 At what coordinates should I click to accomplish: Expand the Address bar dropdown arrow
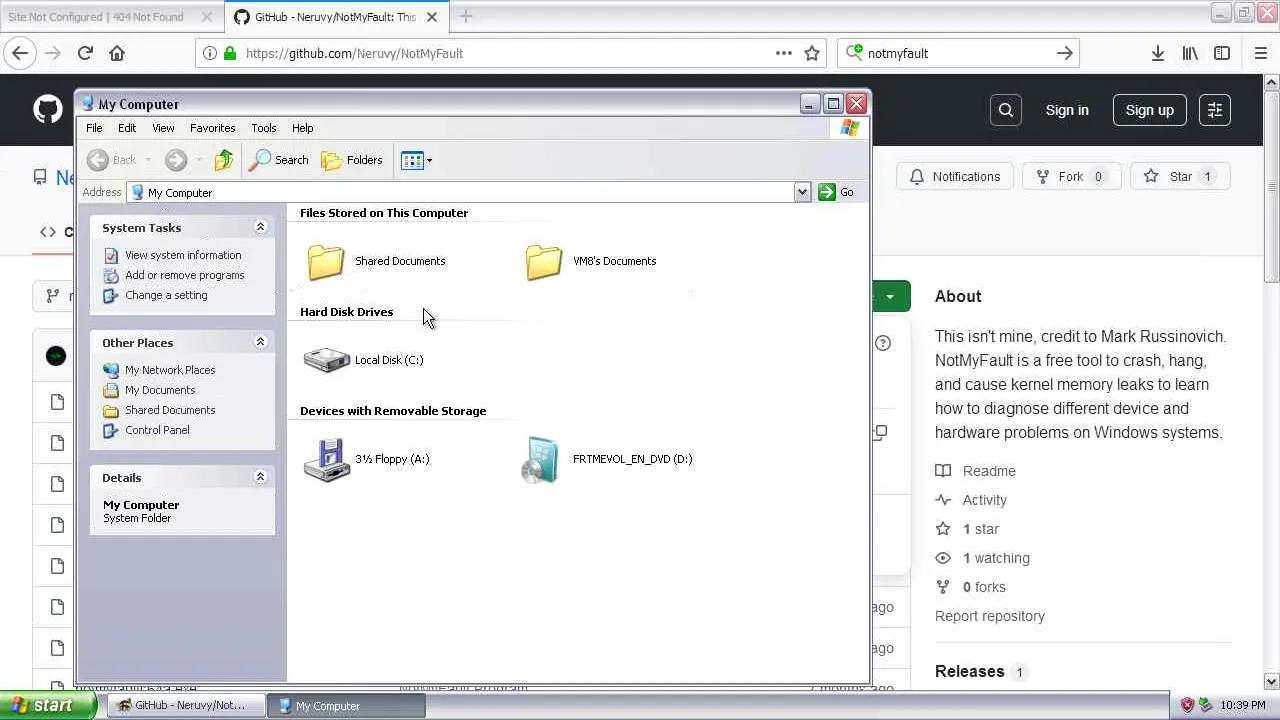pos(802,192)
